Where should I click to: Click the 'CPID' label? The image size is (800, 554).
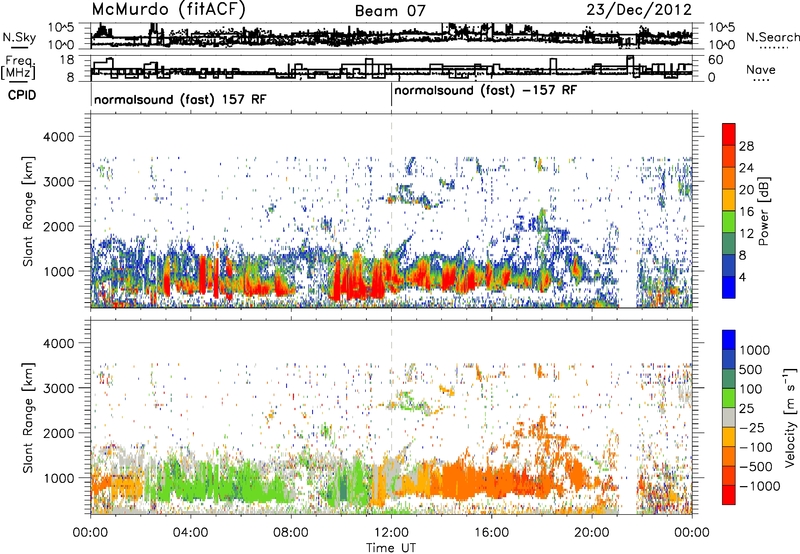[22, 95]
